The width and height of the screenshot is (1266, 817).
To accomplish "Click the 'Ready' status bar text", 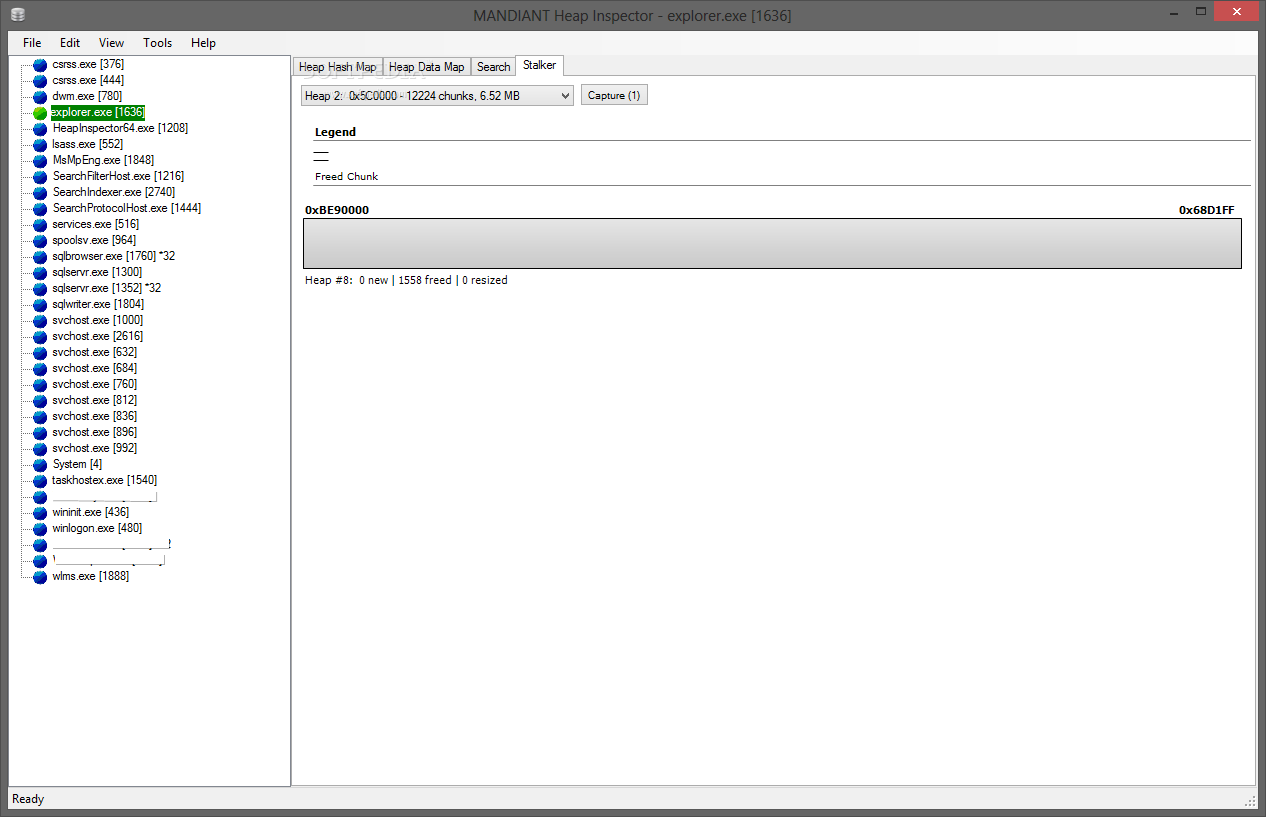I will (x=28, y=799).
